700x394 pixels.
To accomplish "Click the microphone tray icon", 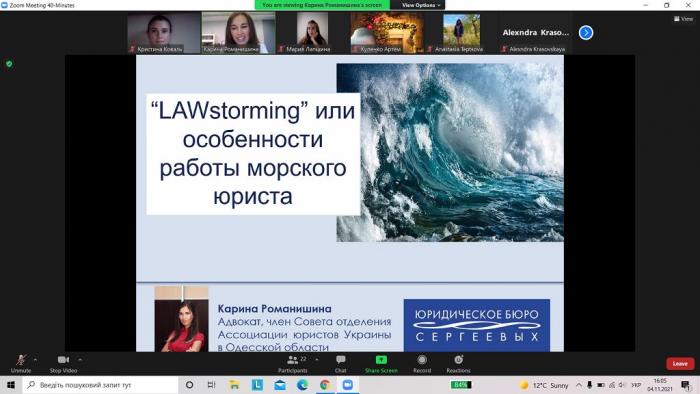I will (x=589, y=385).
